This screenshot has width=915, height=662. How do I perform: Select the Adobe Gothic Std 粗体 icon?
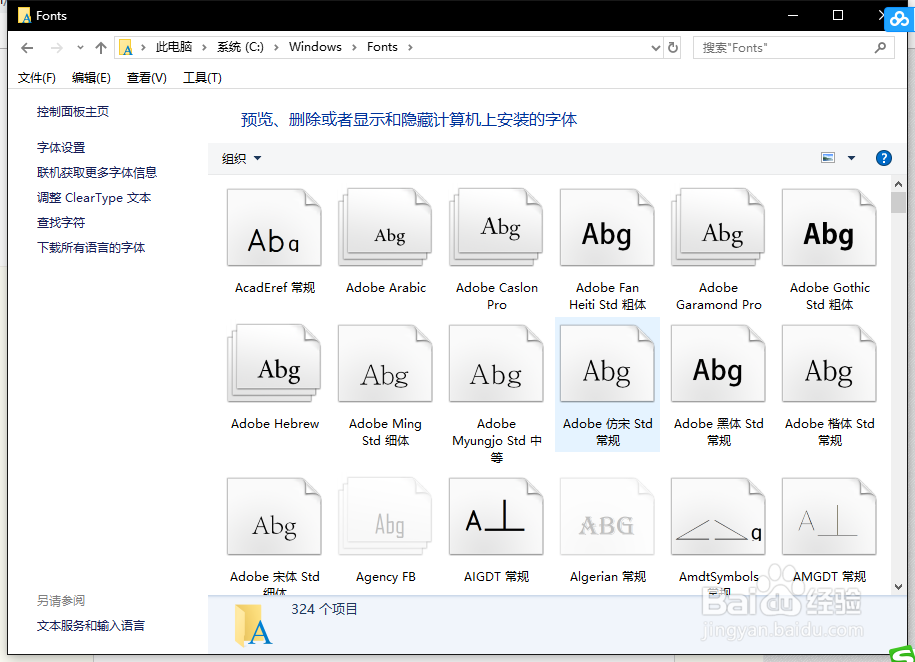[829, 228]
